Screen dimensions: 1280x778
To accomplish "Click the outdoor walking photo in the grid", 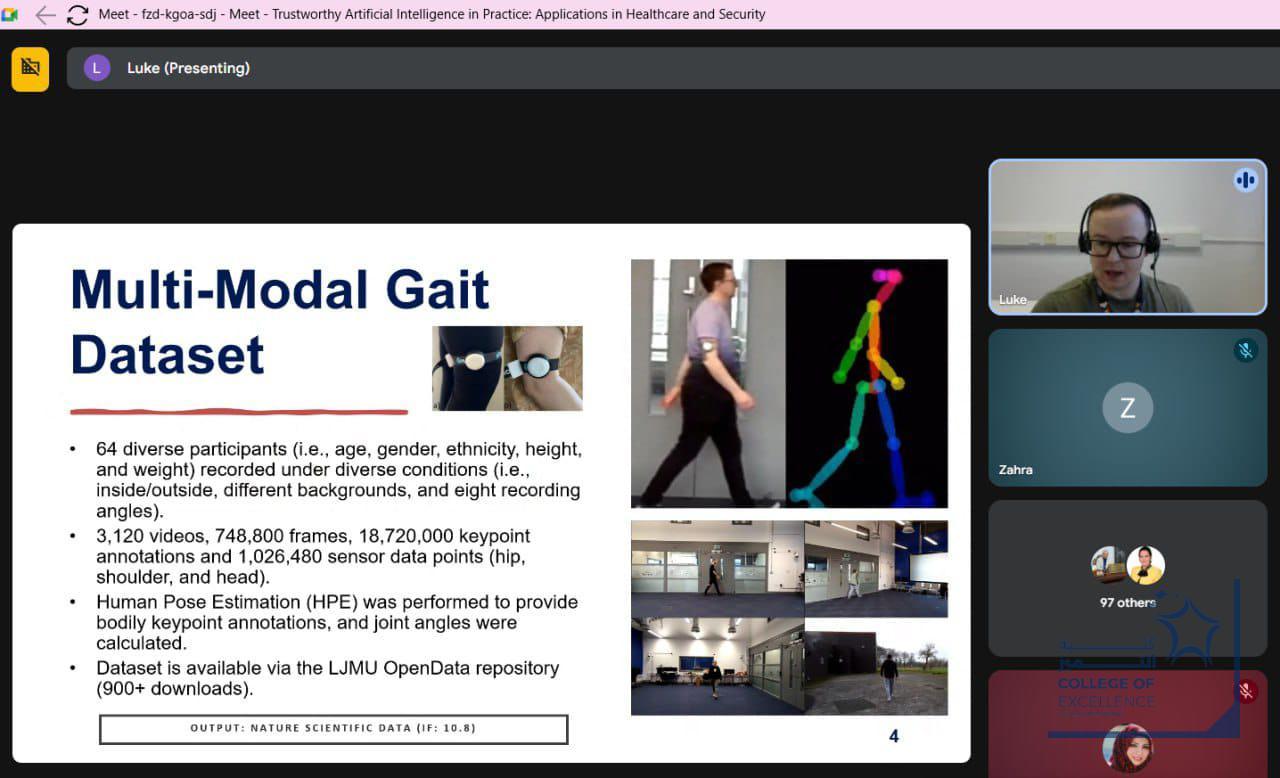I will coord(876,667).
